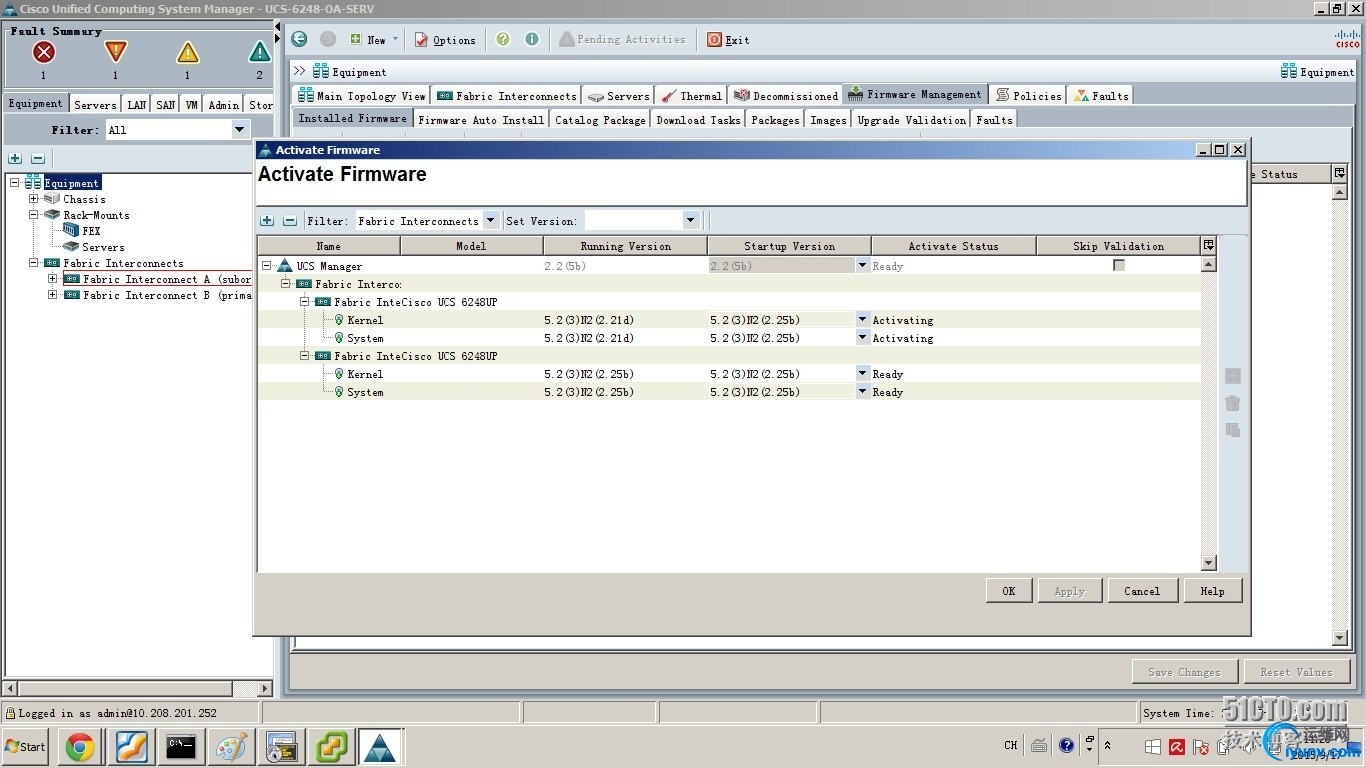Image resolution: width=1366 pixels, height=768 pixels.
Task: Click the firmware table vertical scrollbar down arrow
Action: [1209, 563]
